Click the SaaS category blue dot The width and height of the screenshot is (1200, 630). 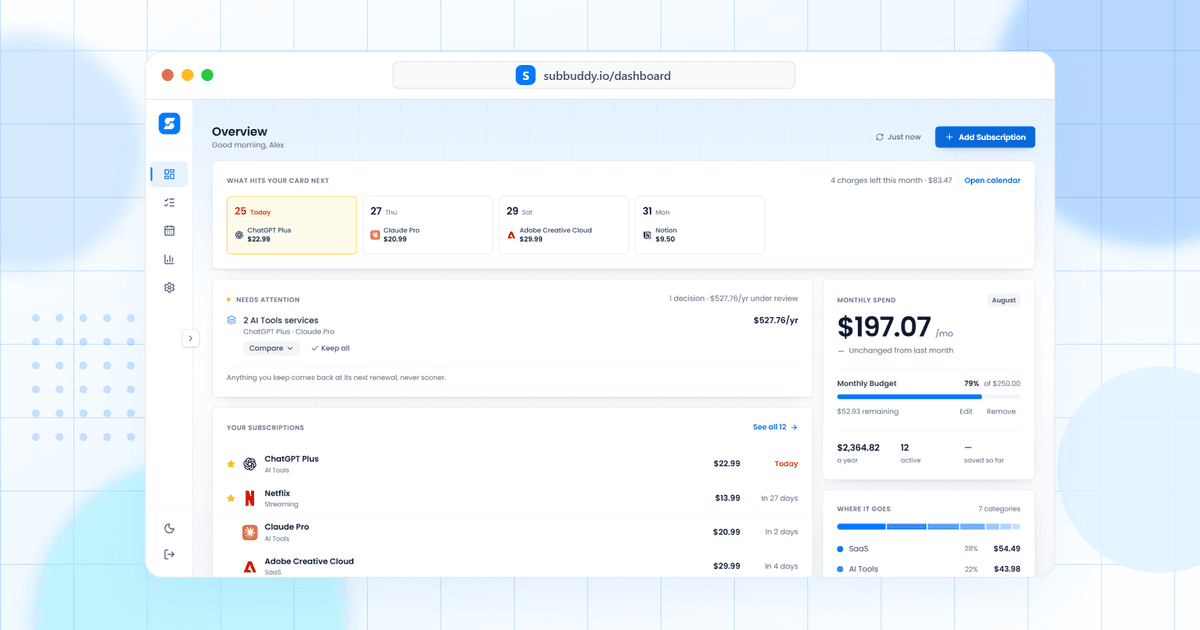(840, 549)
